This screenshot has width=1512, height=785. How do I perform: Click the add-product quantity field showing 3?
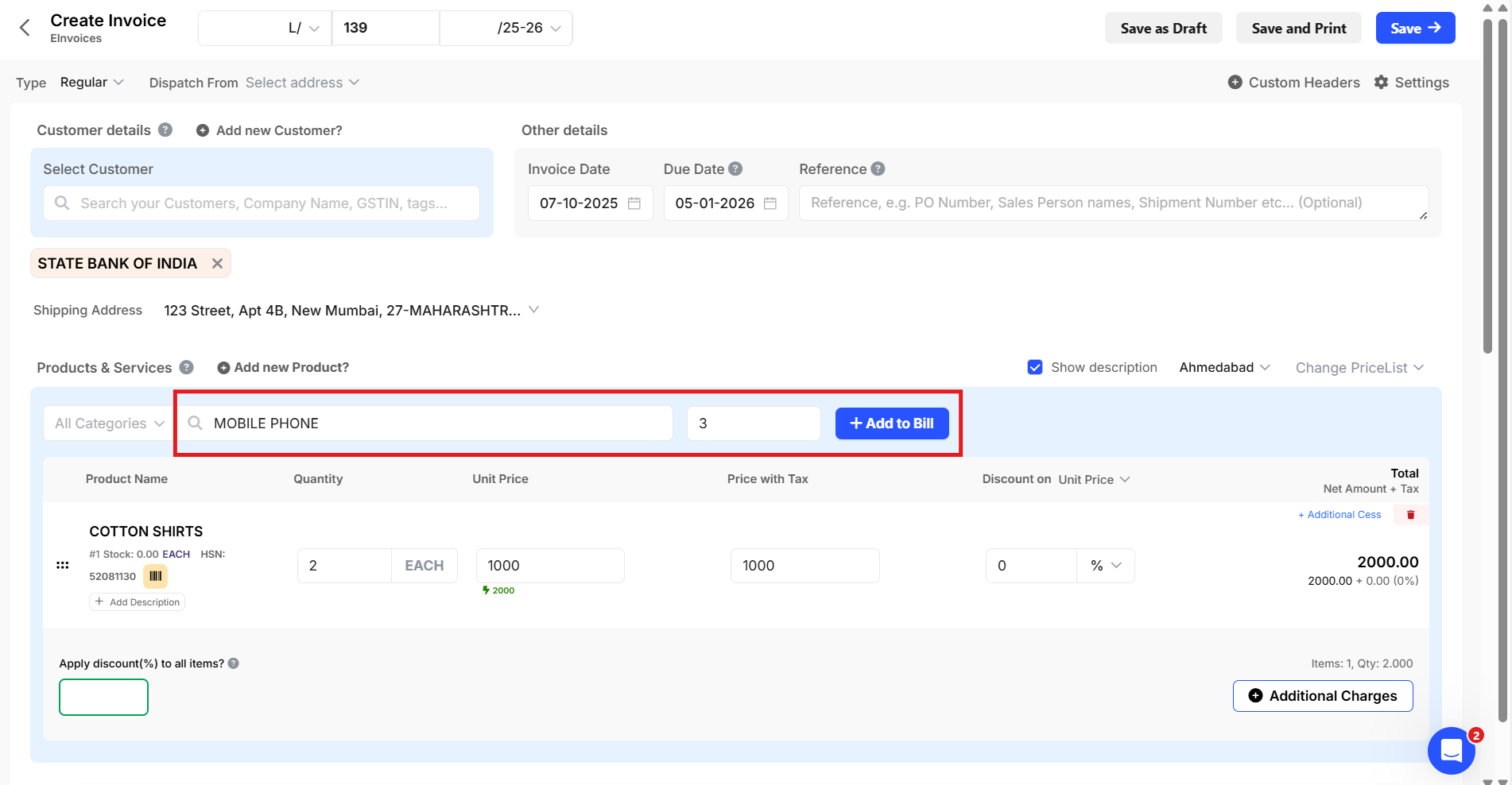click(x=754, y=423)
